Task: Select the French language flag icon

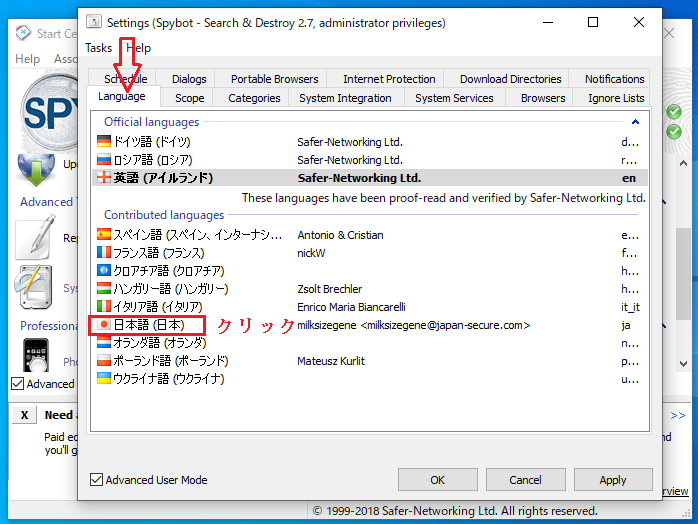Action: tap(104, 252)
